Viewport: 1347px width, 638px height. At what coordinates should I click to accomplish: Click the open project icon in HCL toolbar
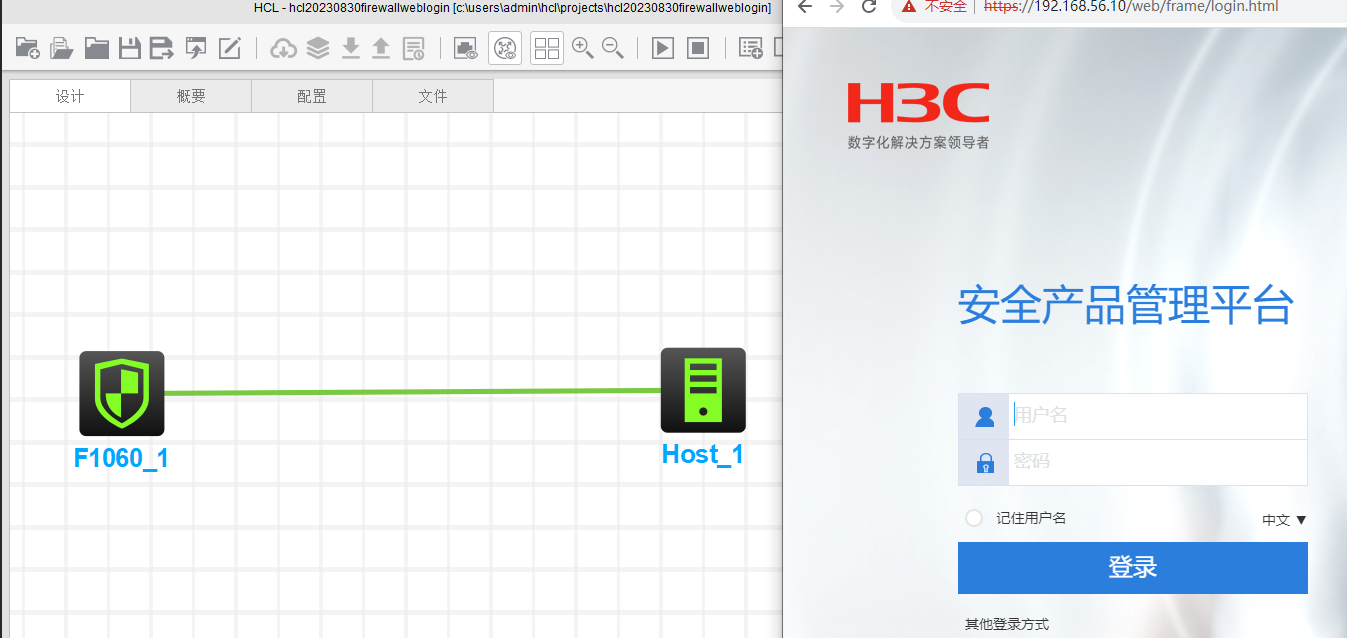(x=62, y=47)
